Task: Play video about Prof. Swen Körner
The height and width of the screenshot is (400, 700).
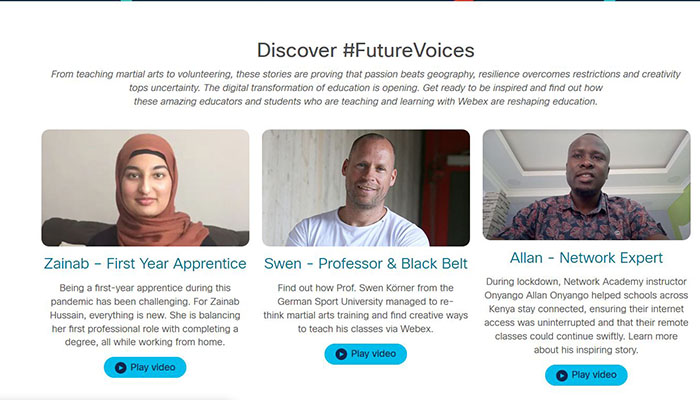Action: (x=366, y=354)
